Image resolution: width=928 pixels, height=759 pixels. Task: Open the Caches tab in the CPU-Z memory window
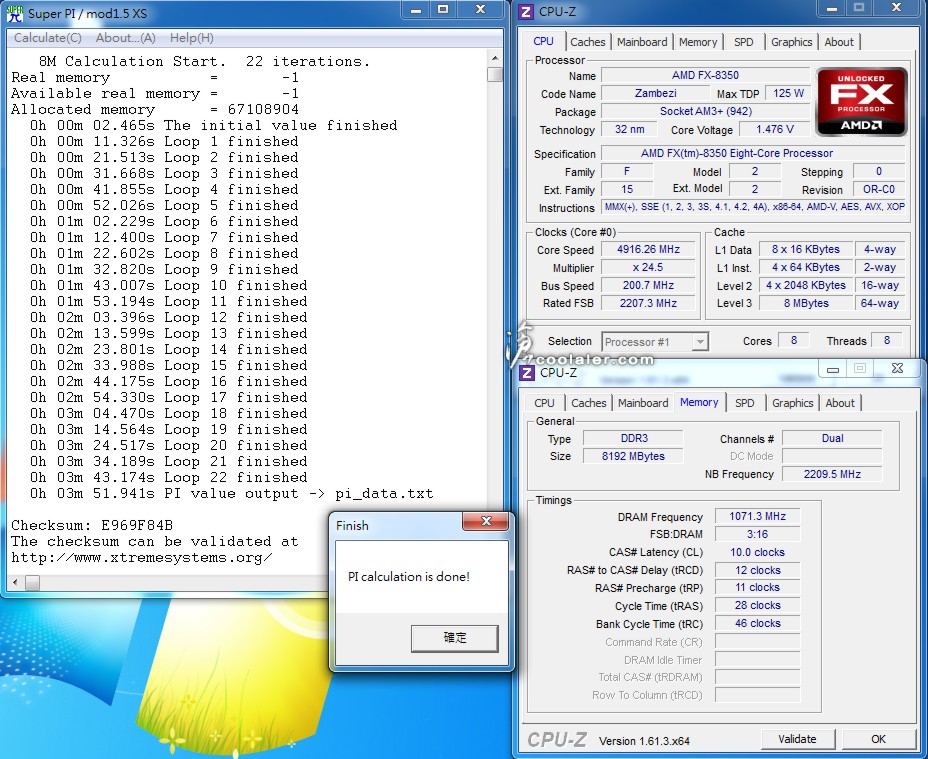point(589,403)
